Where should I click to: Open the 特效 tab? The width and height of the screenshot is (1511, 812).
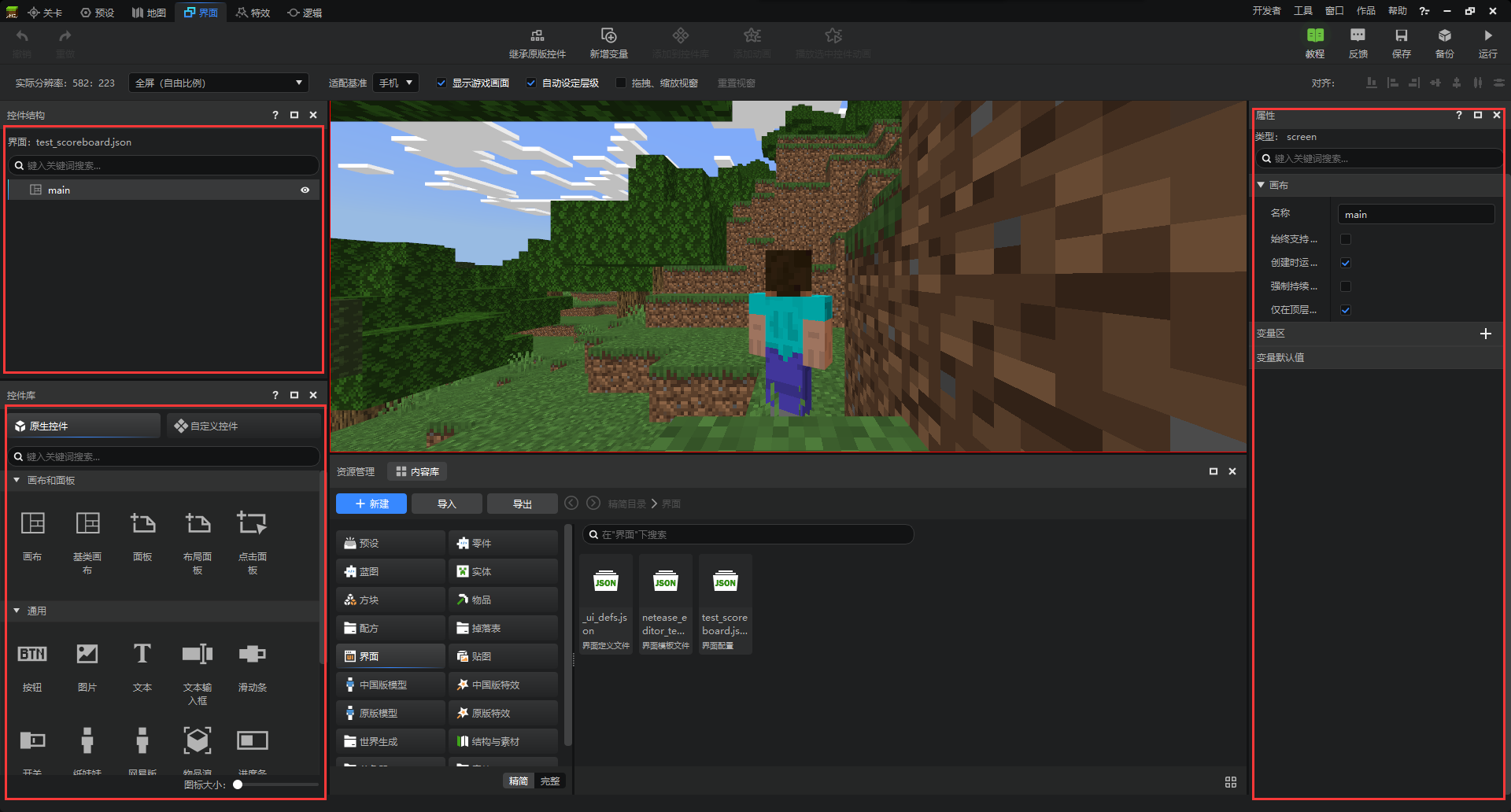pos(253,13)
